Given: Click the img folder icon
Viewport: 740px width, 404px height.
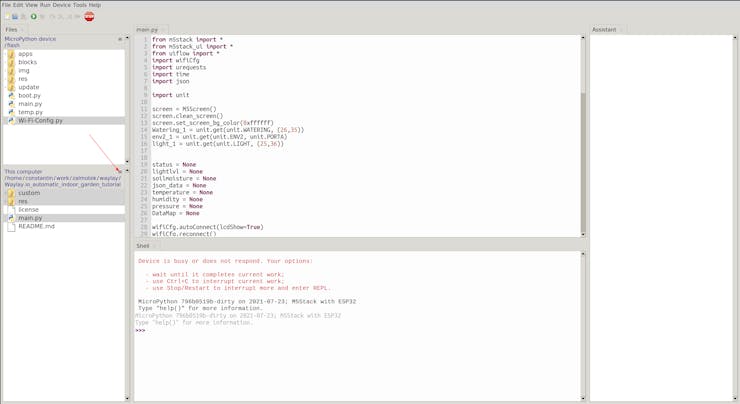Looking at the screenshot, I should [x=11, y=71].
